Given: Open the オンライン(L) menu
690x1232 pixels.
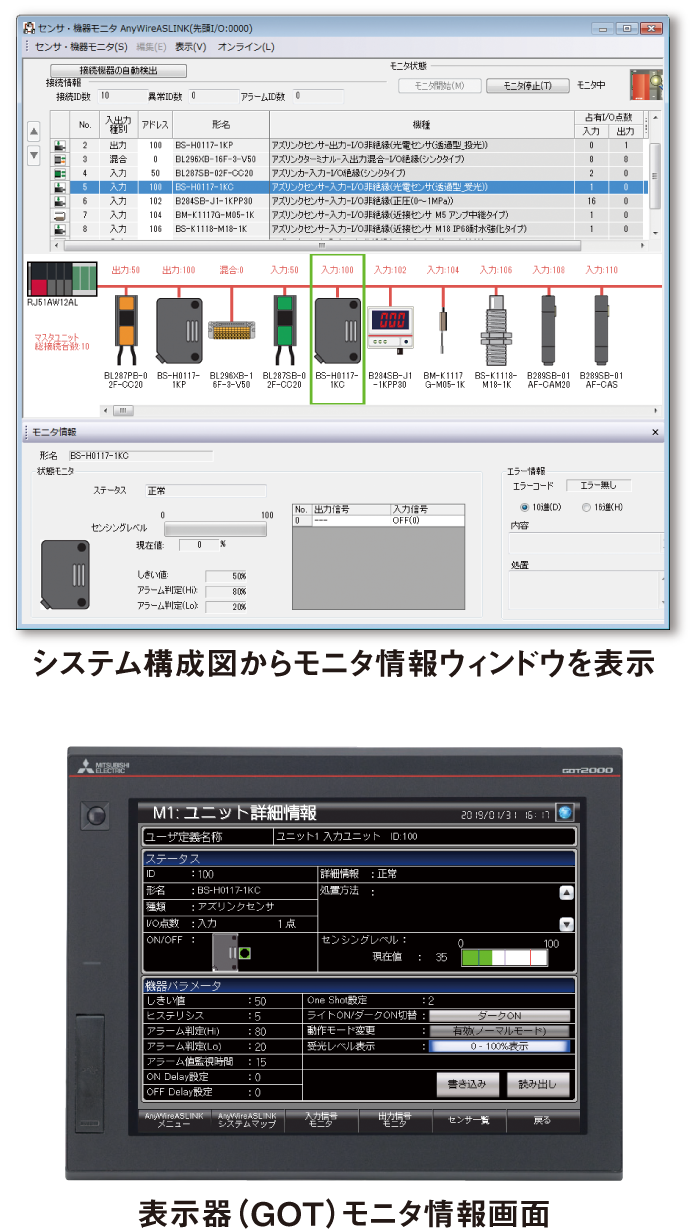Looking at the screenshot, I should pos(245,47).
